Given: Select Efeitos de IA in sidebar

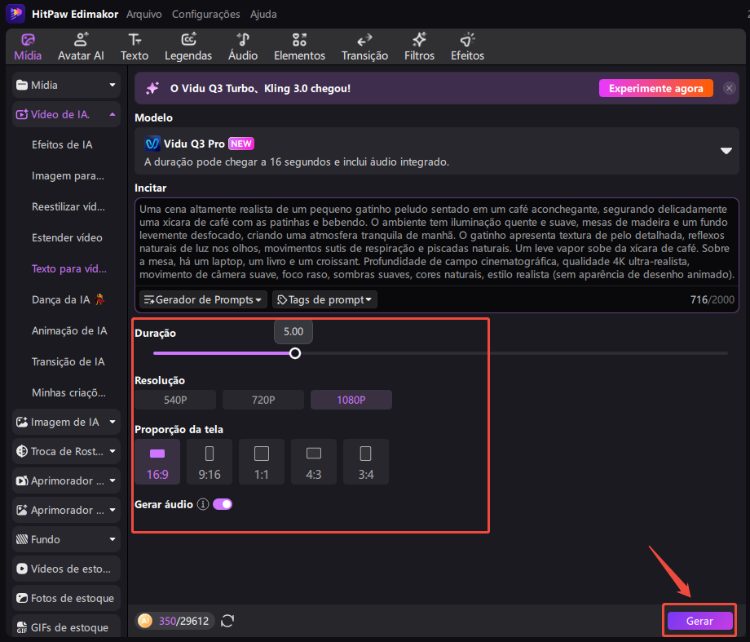Looking at the screenshot, I should click(x=62, y=144).
